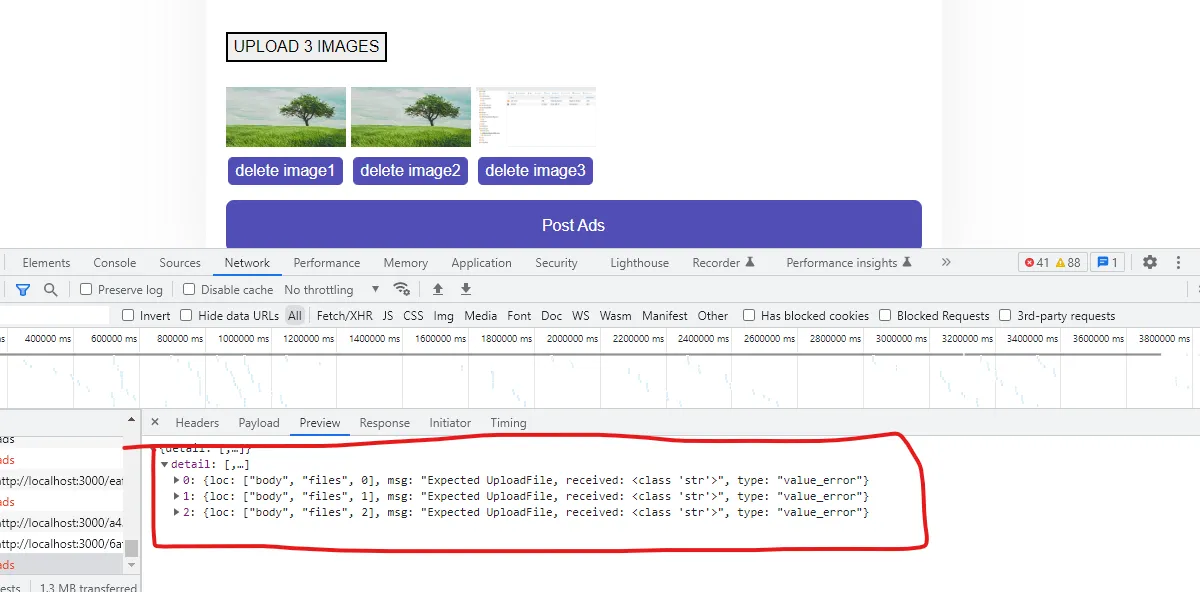Switch to the Elements tab
Screen dimensions: 1200x592
46,262
